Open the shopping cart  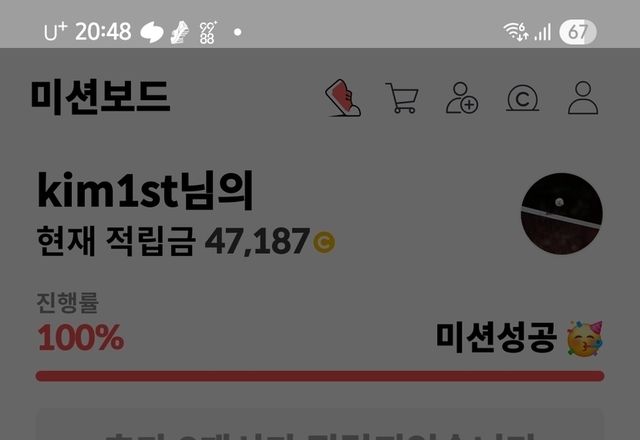tap(402, 98)
